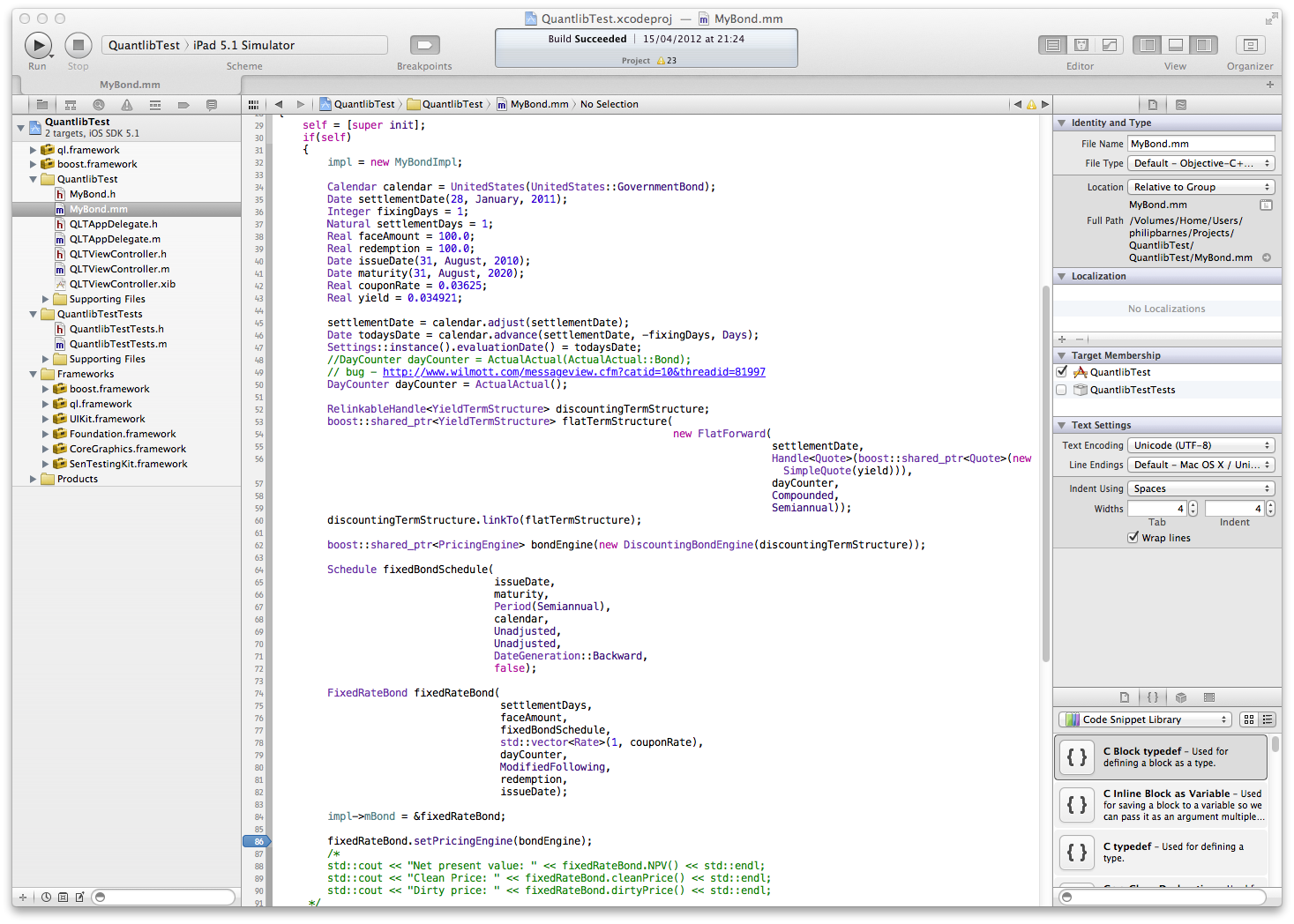Select the Assistant editor layout
This screenshot has width=1294, height=924.
pyautogui.click(x=1081, y=45)
